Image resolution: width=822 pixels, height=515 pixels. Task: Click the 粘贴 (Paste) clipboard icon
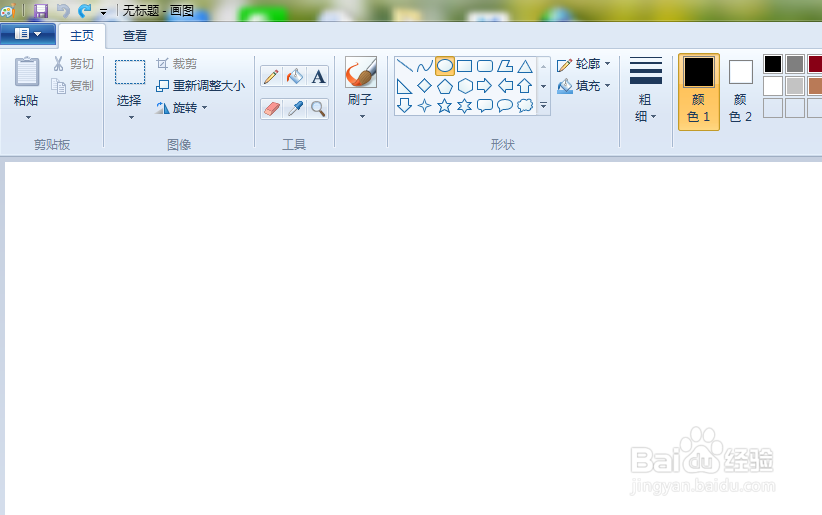click(x=27, y=72)
